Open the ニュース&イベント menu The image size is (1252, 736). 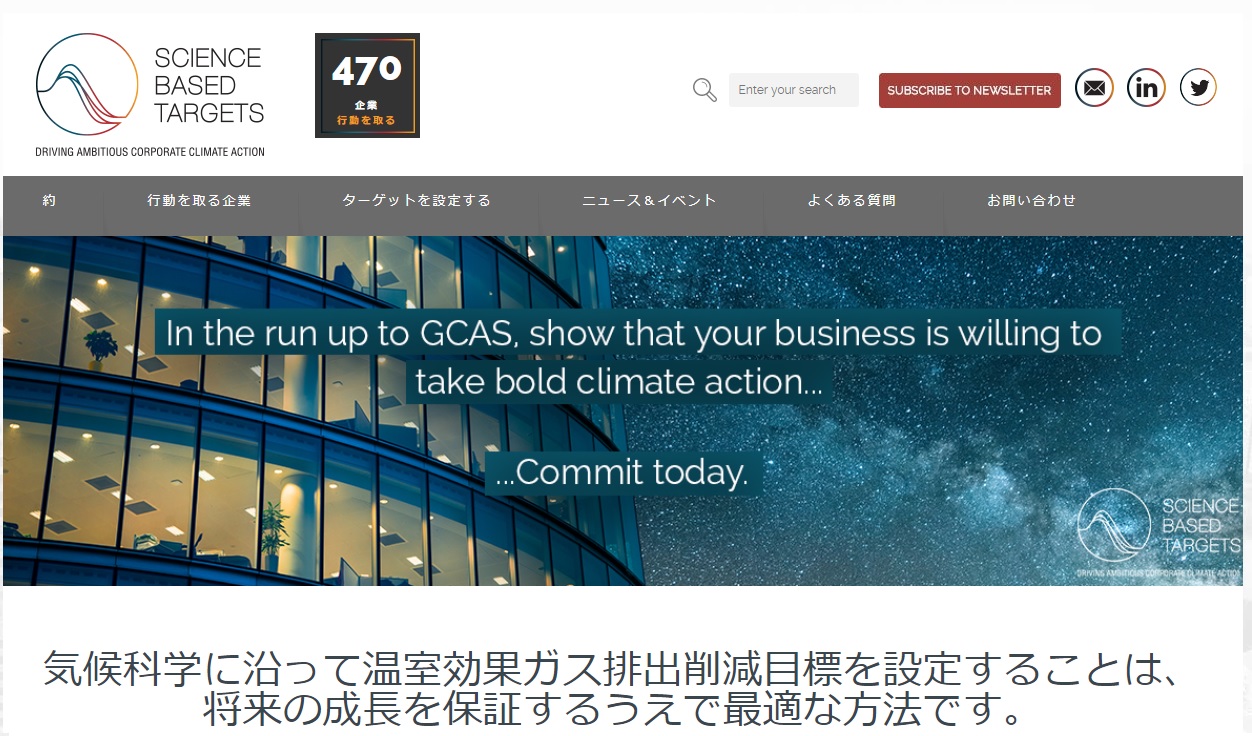pos(649,200)
